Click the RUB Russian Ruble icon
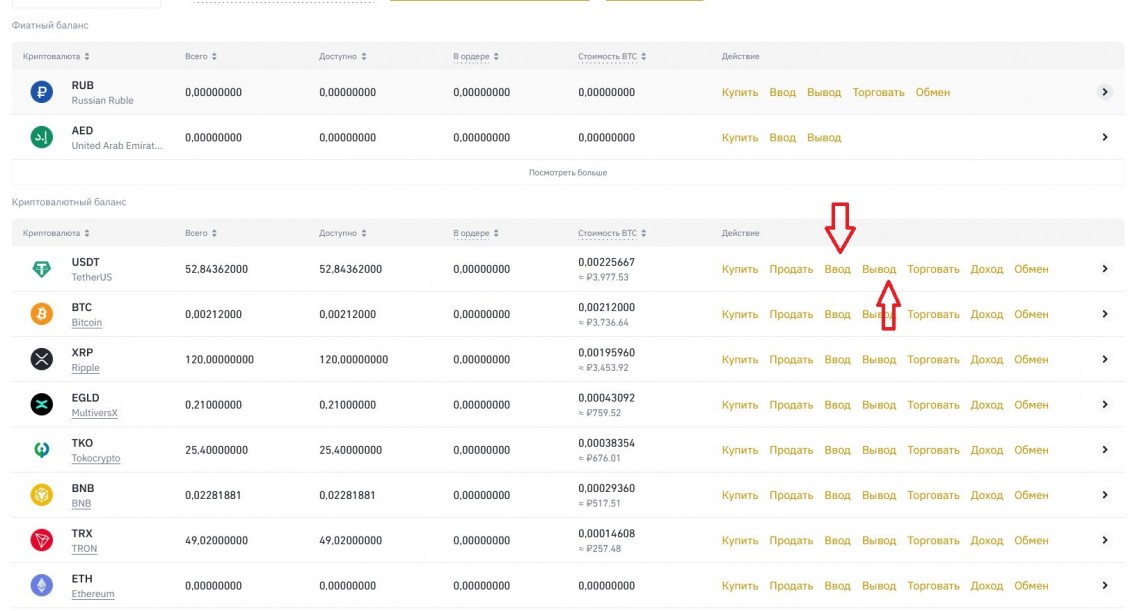1135x611 pixels. coord(41,92)
